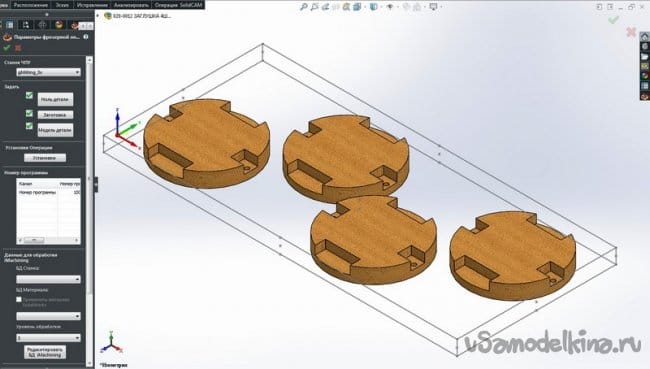The width and height of the screenshot is (650, 369).
Task: Open the Уровень обработки dropdown
Action: point(48,337)
